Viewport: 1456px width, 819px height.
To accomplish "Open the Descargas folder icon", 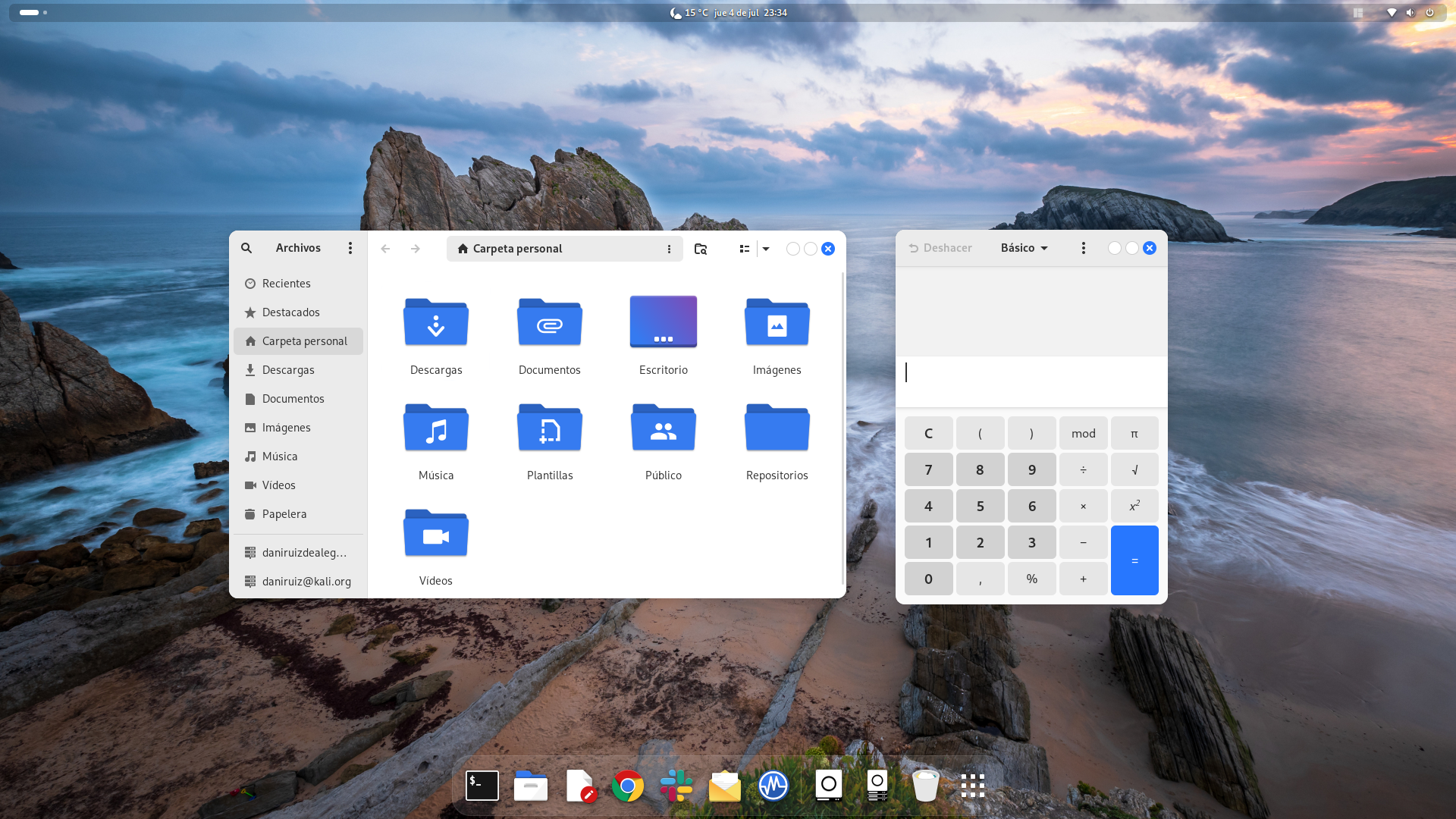I will [436, 322].
